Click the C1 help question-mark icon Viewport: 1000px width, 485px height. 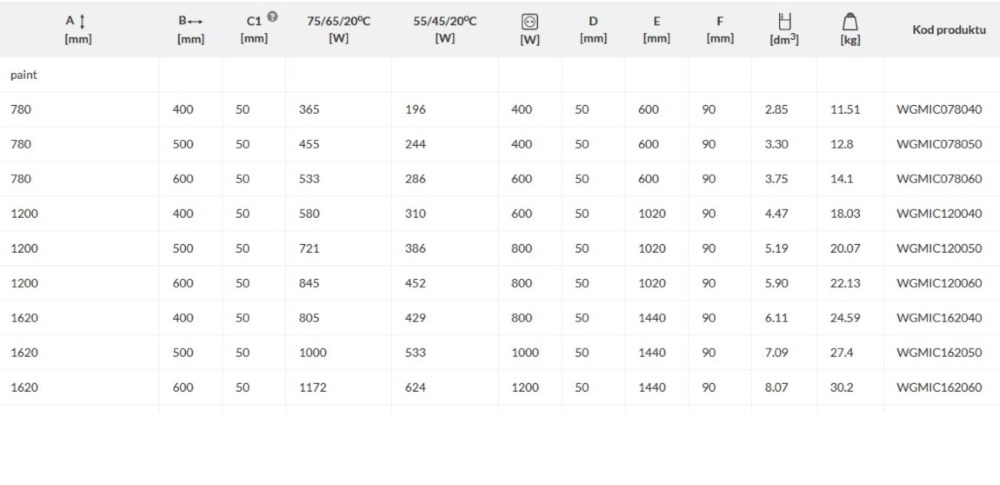tap(272, 17)
